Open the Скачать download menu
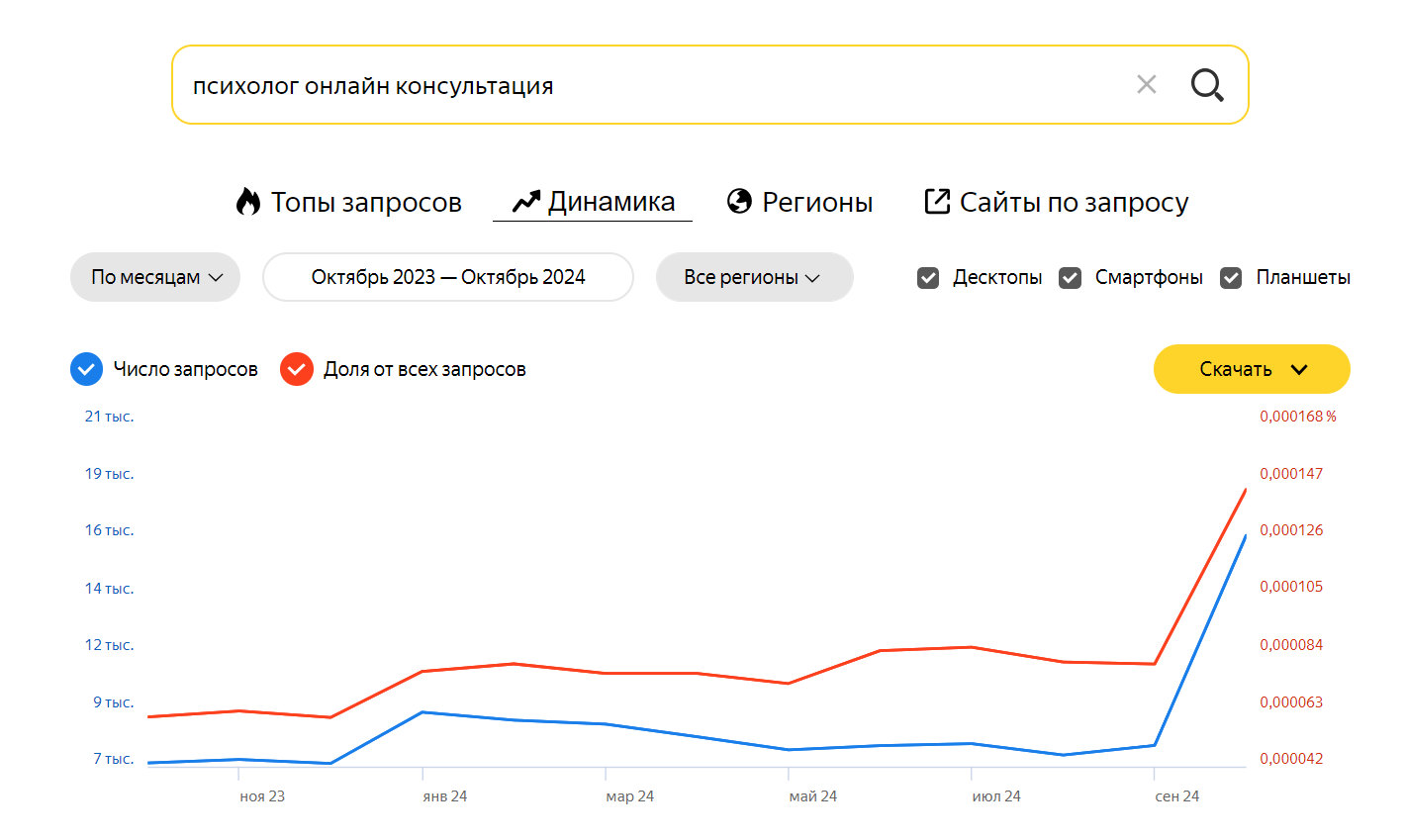Image resolution: width=1405 pixels, height=840 pixels. [1252, 369]
